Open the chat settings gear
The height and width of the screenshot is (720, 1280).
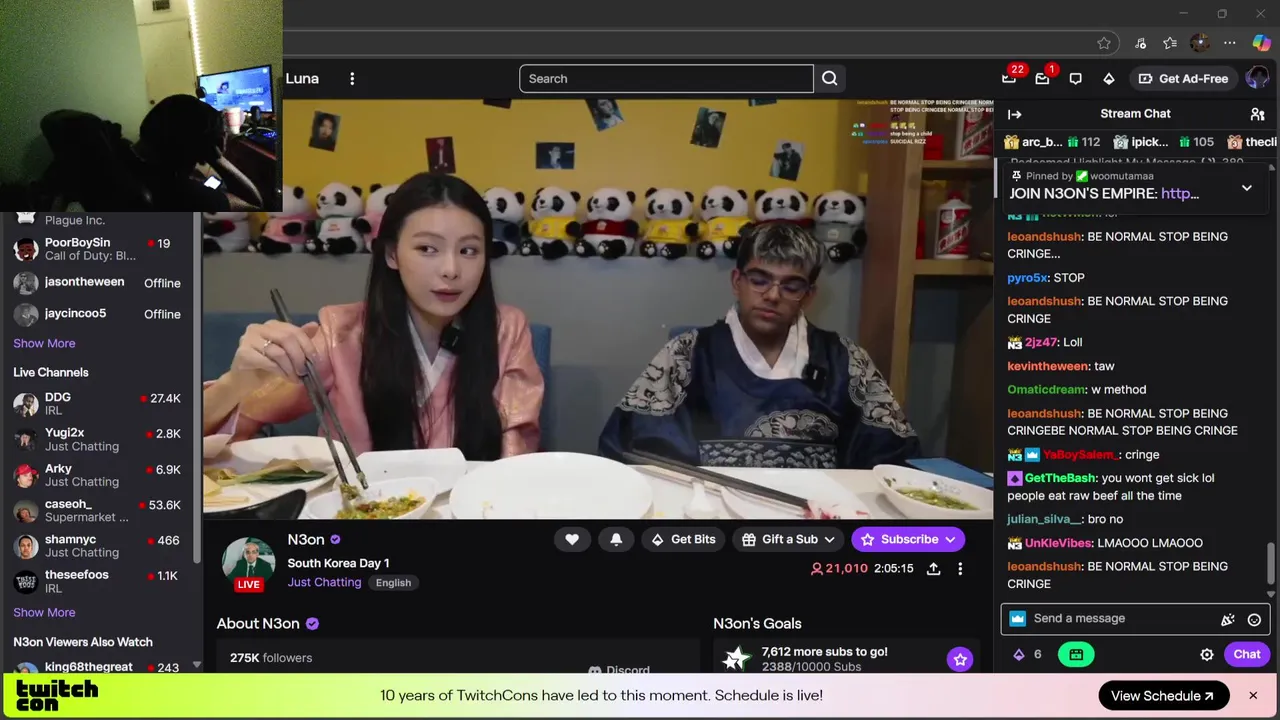click(1207, 654)
